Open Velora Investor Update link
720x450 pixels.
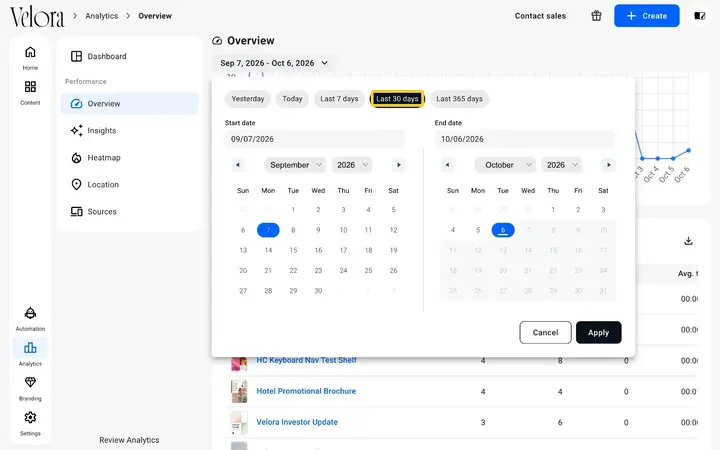pos(297,422)
